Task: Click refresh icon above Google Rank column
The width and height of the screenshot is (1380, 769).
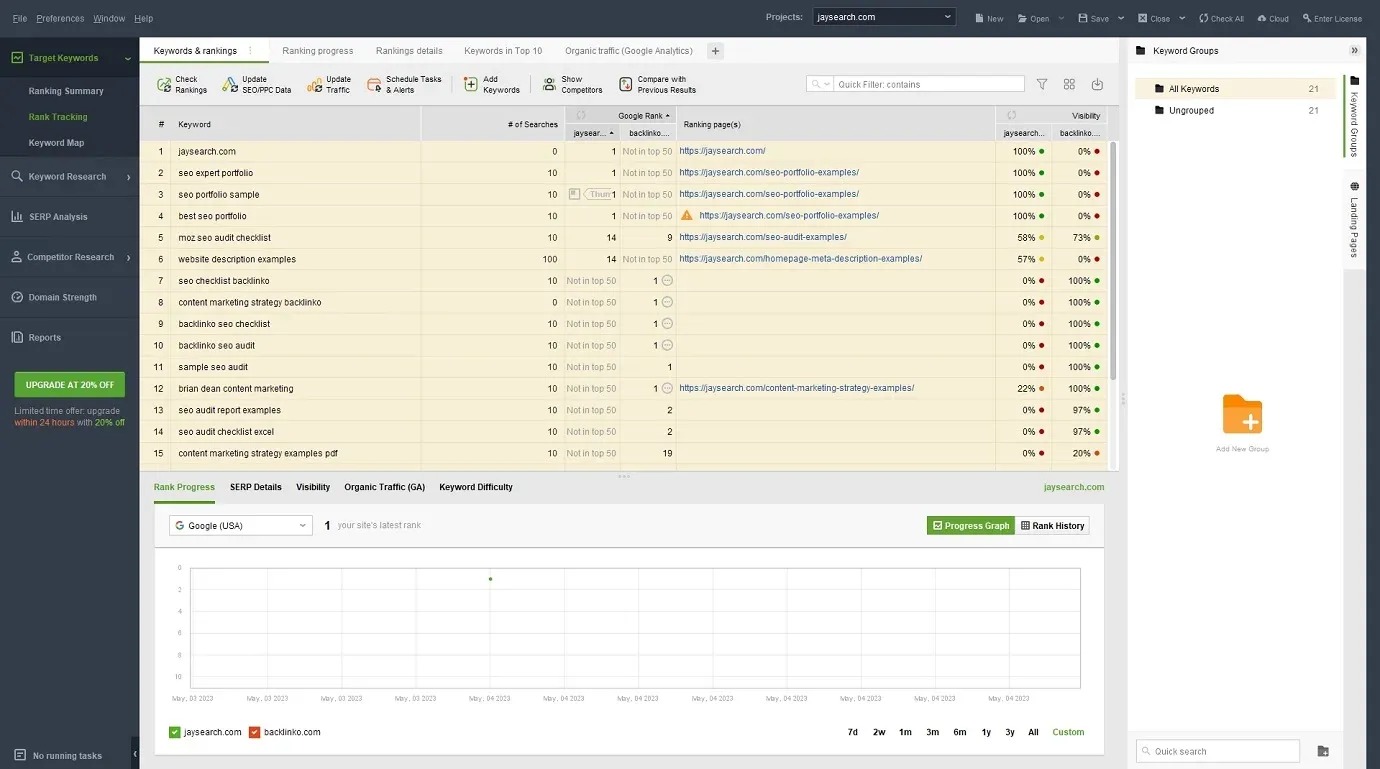Action: [x=581, y=115]
